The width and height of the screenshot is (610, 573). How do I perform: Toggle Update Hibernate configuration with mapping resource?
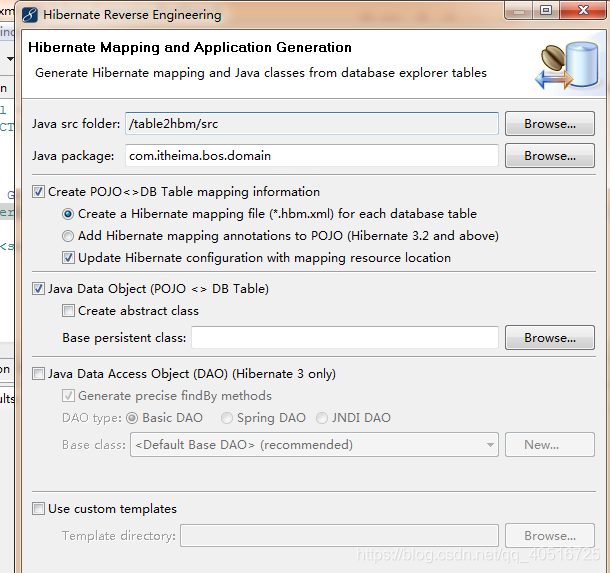[68, 258]
